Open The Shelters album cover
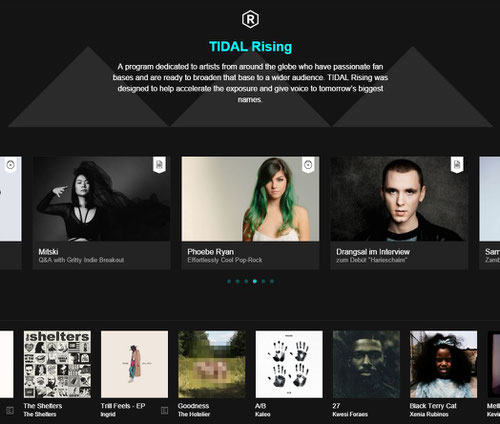Screen dimensions: 500x424 click(x=57, y=364)
